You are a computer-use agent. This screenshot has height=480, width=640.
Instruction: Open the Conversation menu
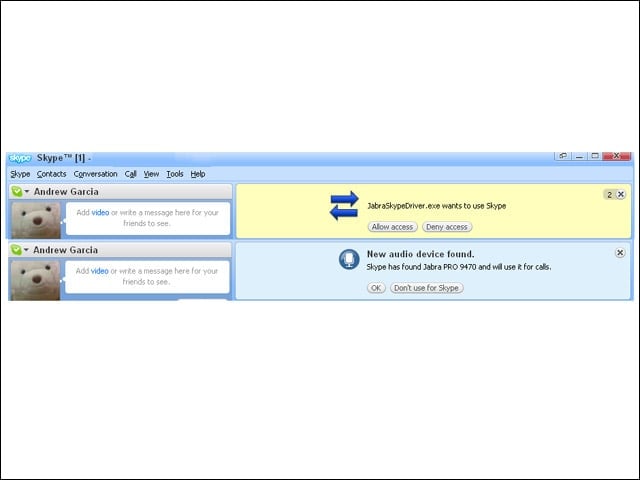(x=95, y=174)
